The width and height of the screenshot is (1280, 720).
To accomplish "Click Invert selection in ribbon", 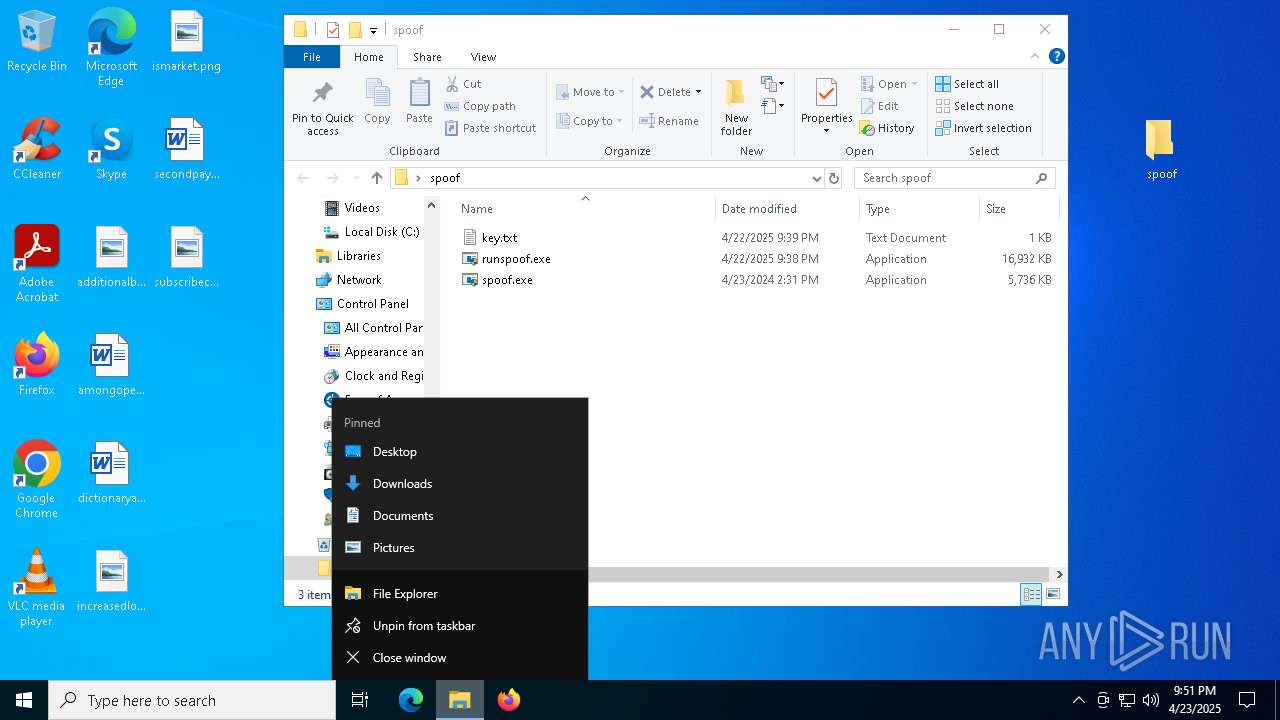I will [x=983, y=128].
